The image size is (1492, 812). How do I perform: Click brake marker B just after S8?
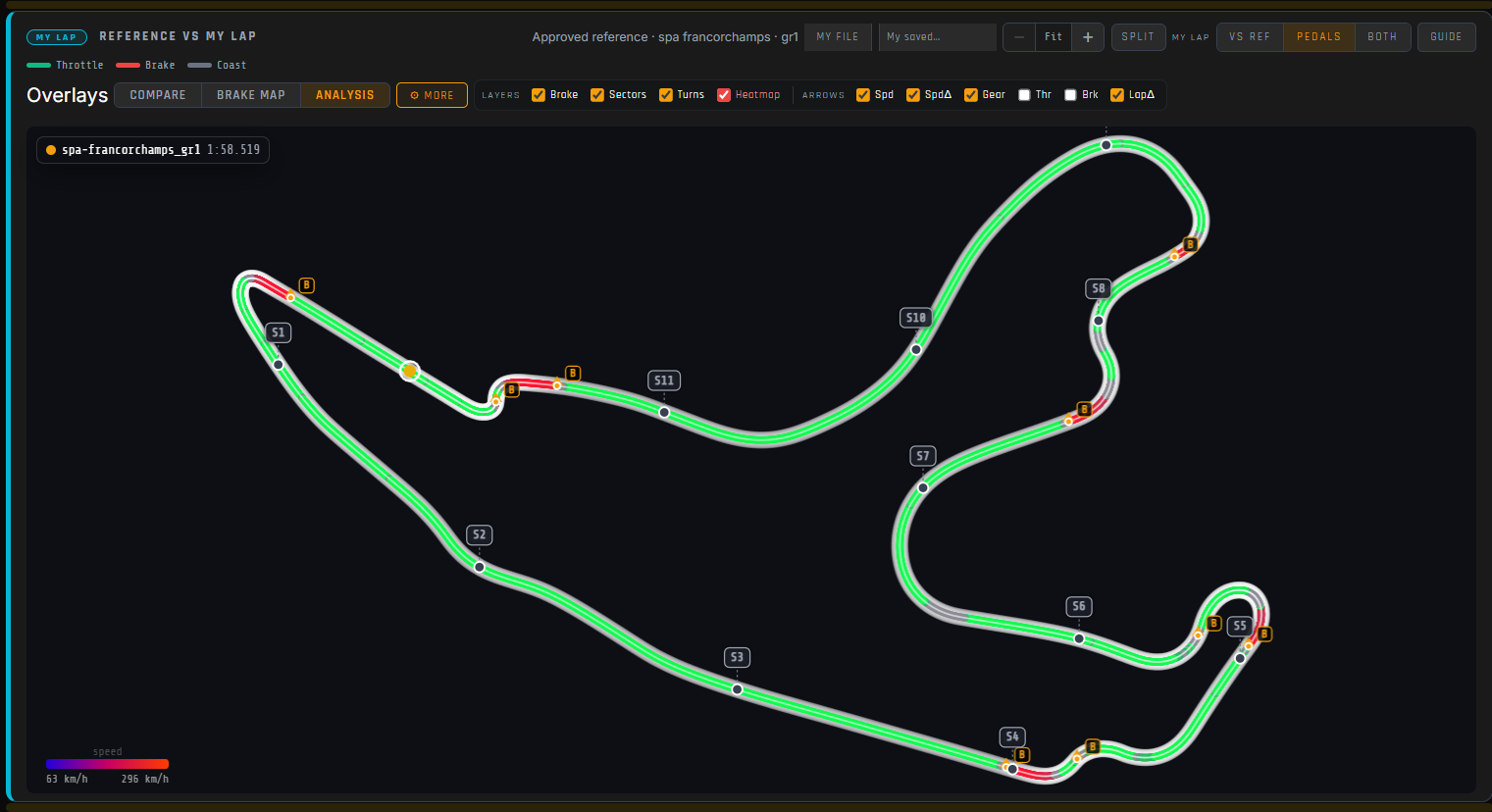click(x=1190, y=245)
